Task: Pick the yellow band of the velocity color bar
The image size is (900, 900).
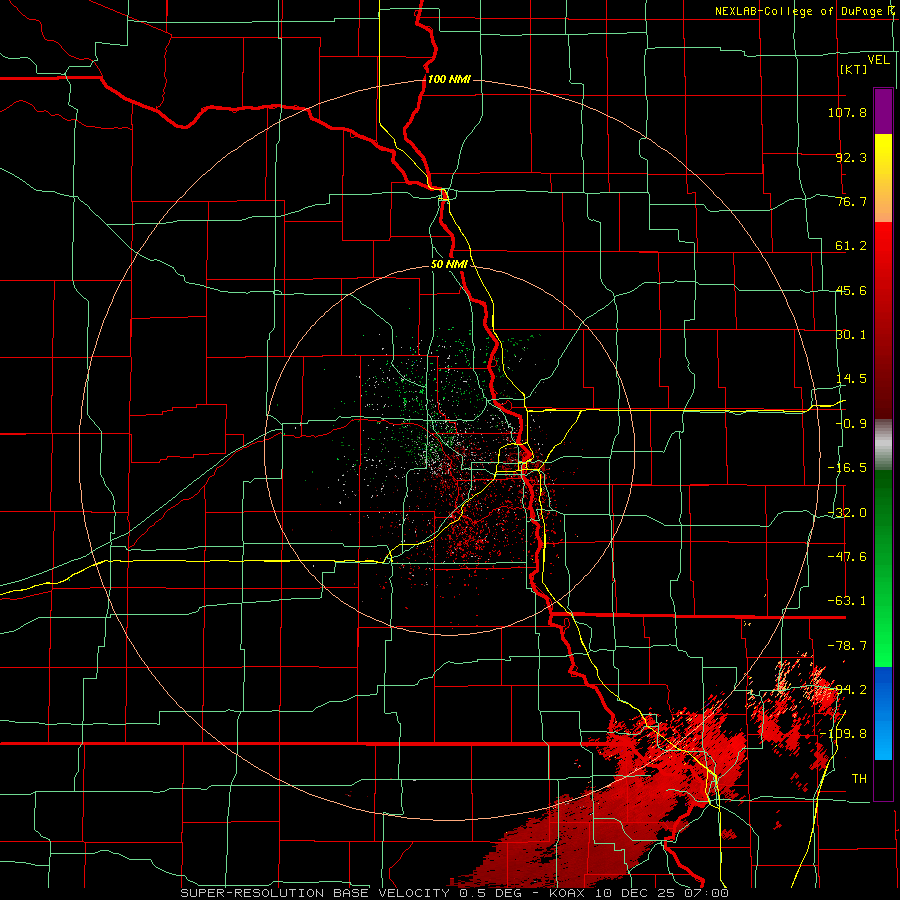Action: 883,178
